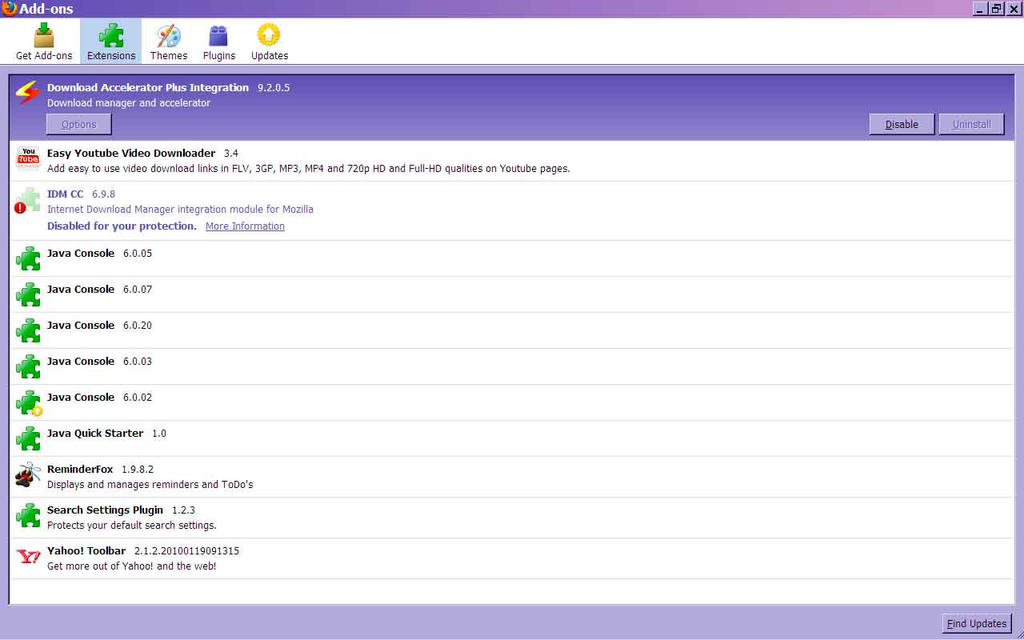
Task: Click 'Disabled for your protection.' text
Action: 121,226
